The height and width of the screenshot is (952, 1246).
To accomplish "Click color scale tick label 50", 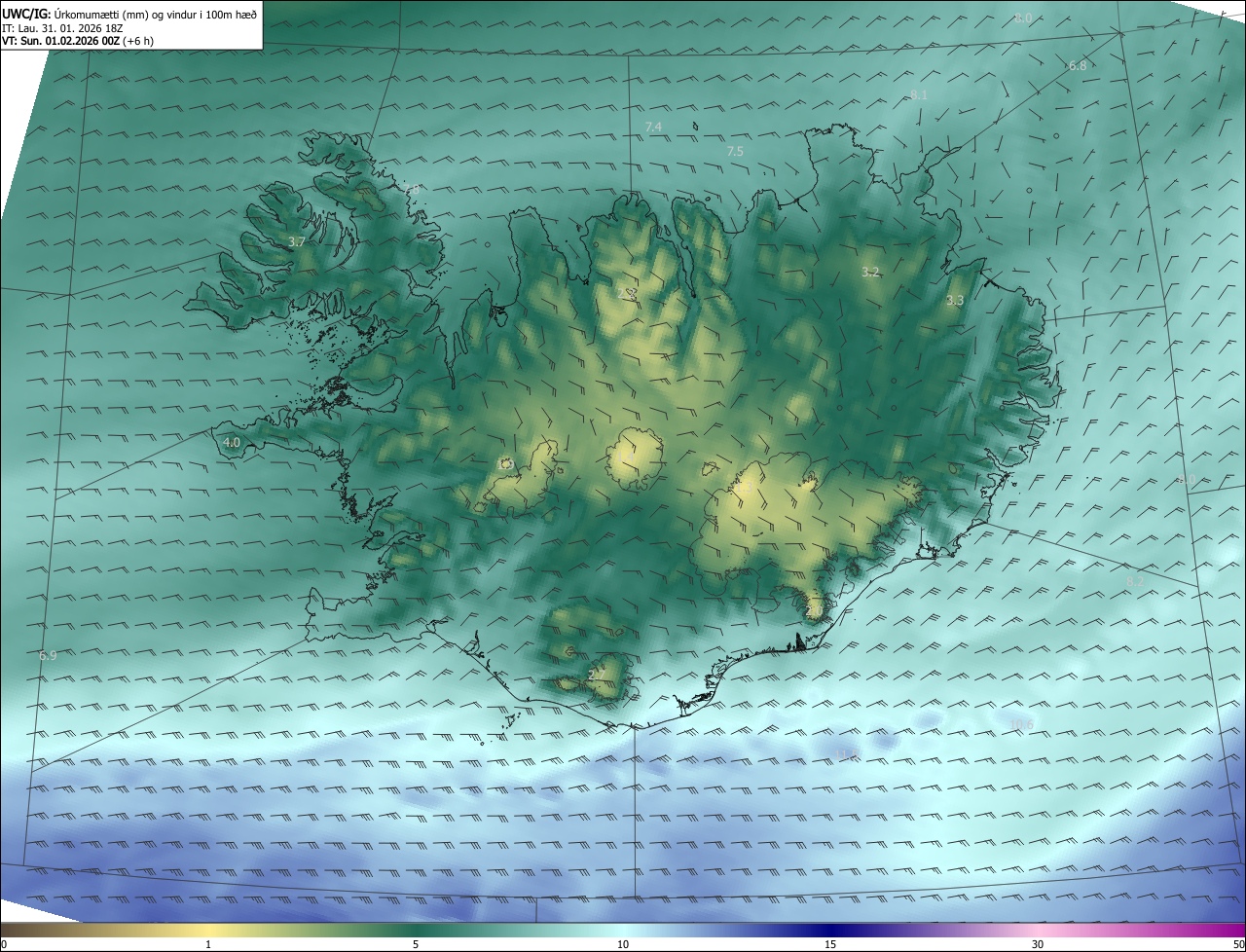I will tap(1239, 944).
